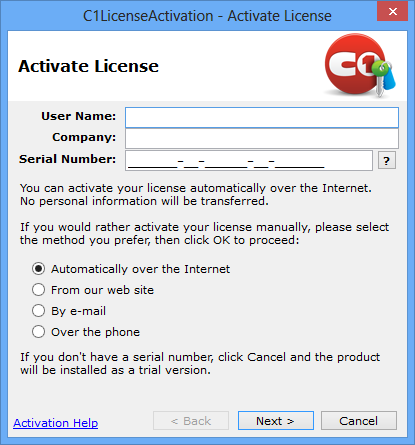Viewport: 415px width, 445px height.
Task: Click the Cancel button
Action: coord(359,421)
